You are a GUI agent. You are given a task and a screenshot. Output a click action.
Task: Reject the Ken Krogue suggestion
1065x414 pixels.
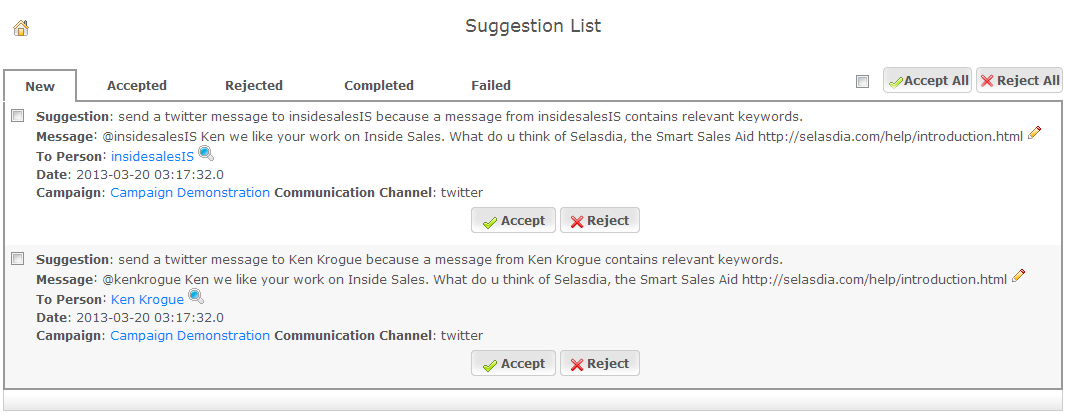(600, 363)
